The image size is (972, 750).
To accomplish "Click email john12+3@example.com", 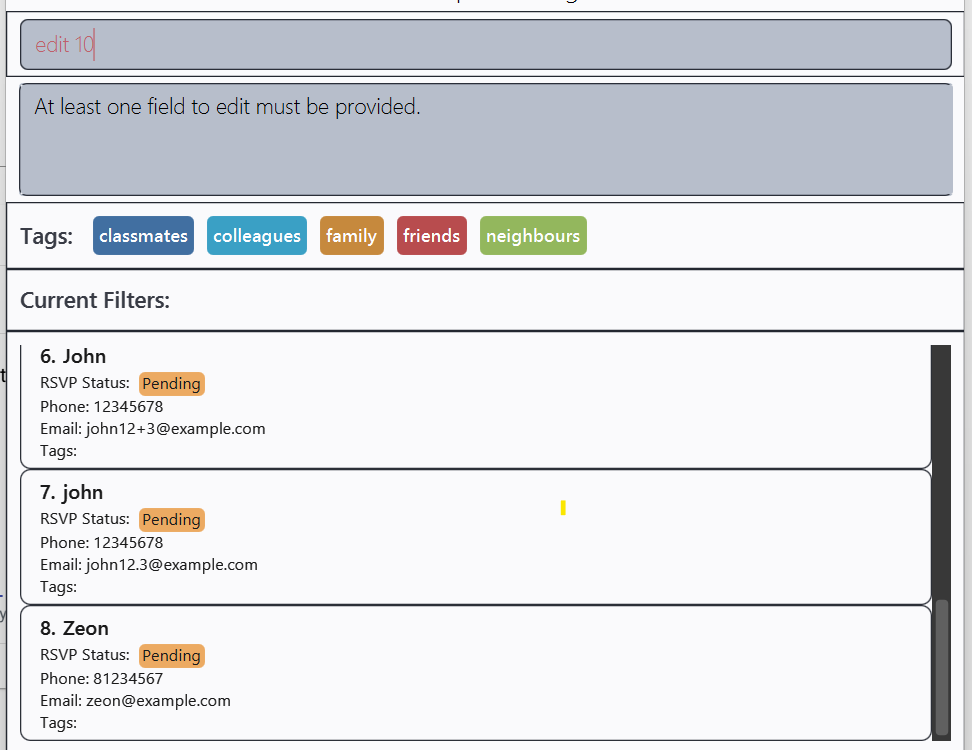I will coord(175,429).
